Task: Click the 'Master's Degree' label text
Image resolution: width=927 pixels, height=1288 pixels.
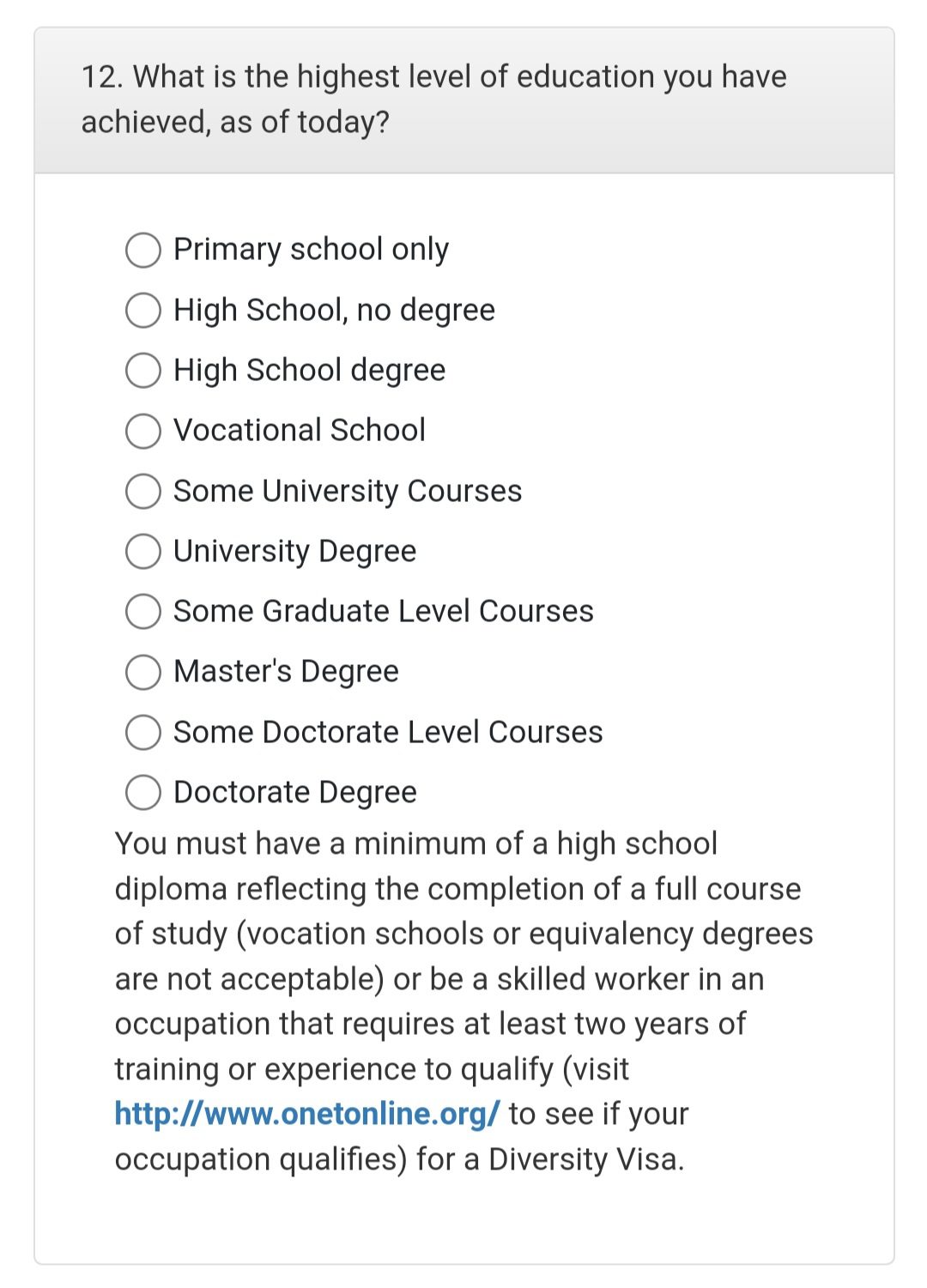Action: tap(286, 672)
